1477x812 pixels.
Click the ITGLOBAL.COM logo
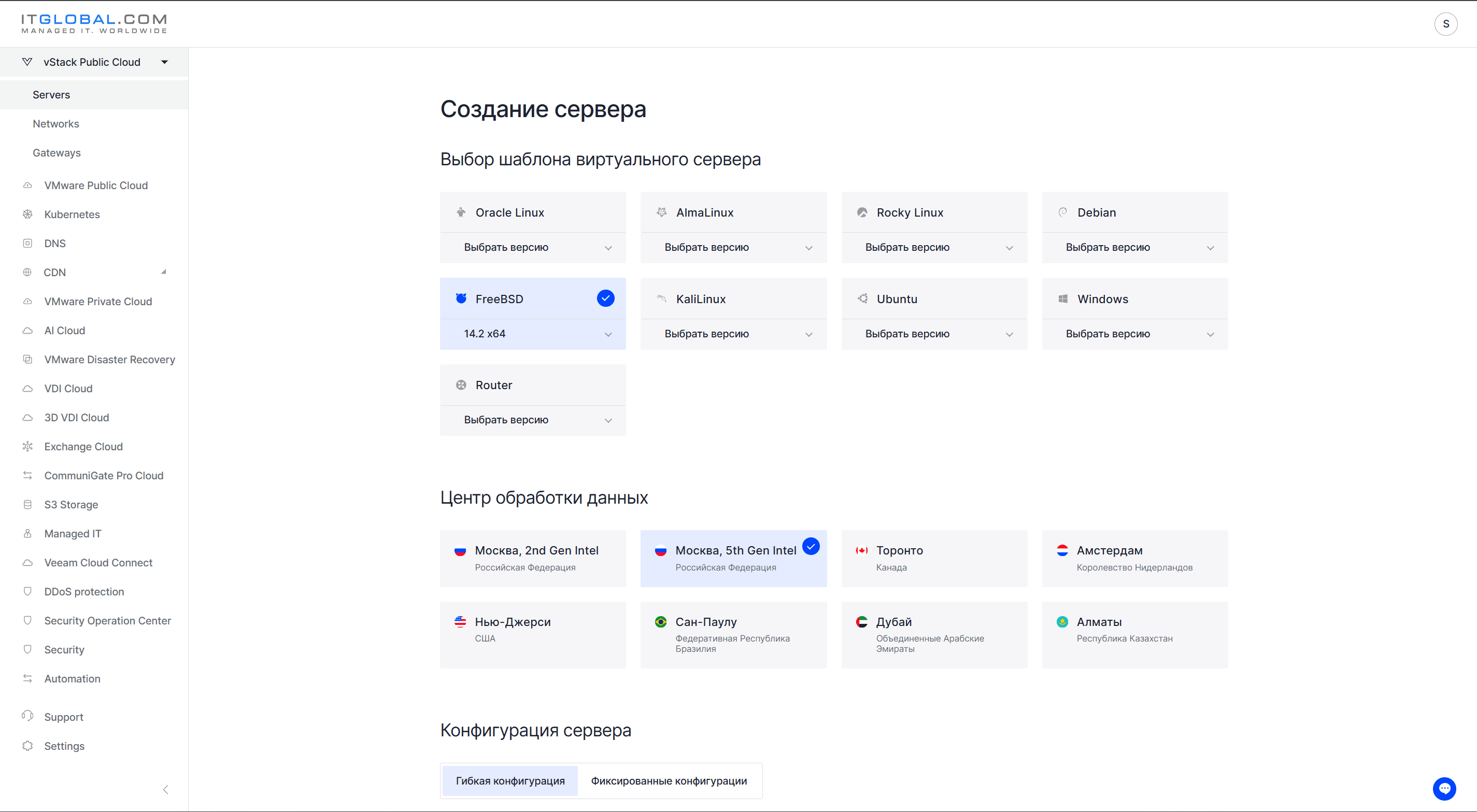click(x=94, y=23)
